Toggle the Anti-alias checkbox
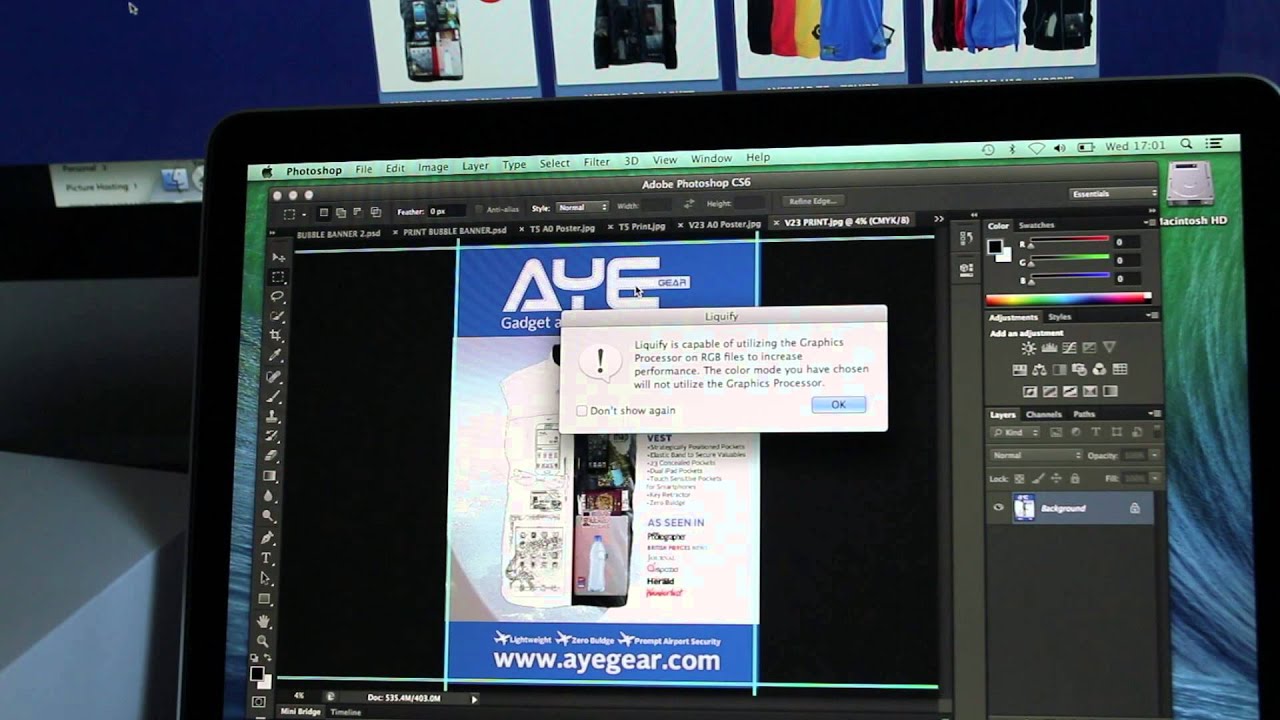The height and width of the screenshot is (720, 1280). (479, 210)
